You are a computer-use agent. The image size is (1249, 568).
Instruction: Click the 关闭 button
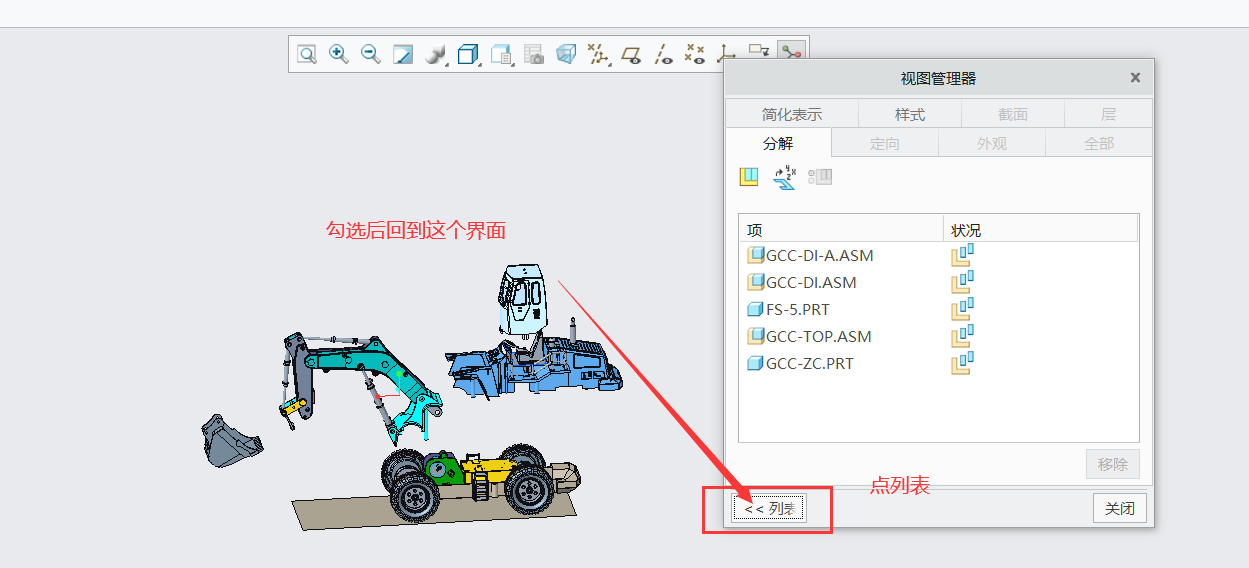(1120, 508)
